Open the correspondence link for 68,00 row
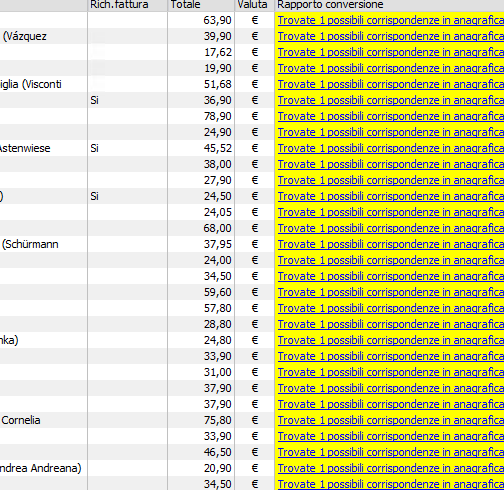Viewport: 504px width, 490px height. click(x=391, y=228)
